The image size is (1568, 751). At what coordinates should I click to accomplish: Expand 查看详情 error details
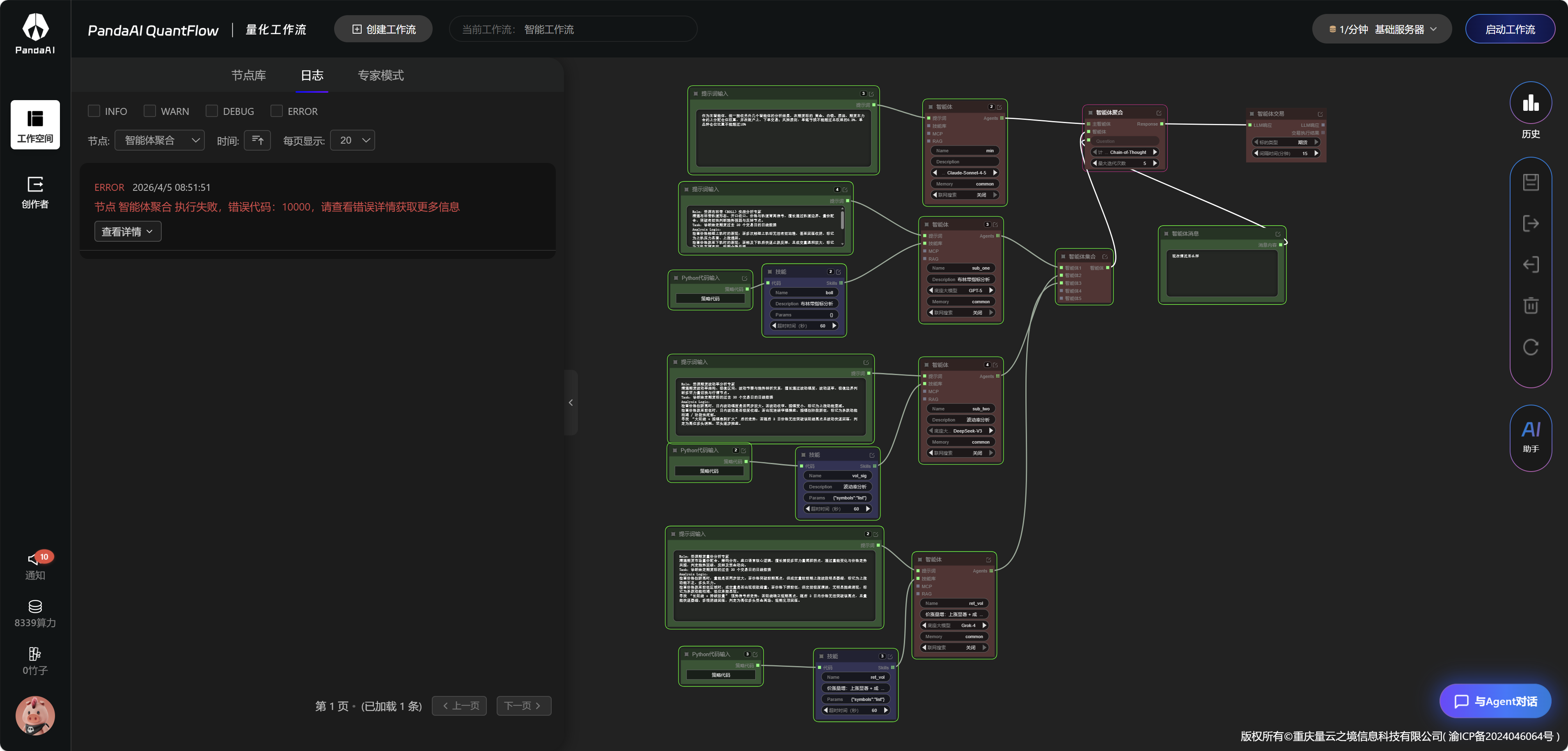point(127,231)
